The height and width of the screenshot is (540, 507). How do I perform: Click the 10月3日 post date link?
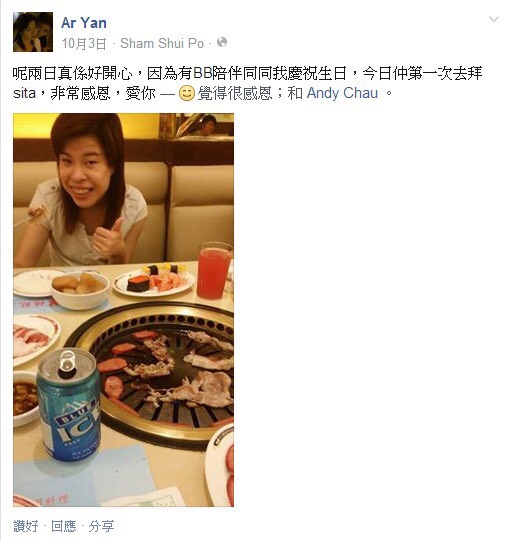pos(84,44)
